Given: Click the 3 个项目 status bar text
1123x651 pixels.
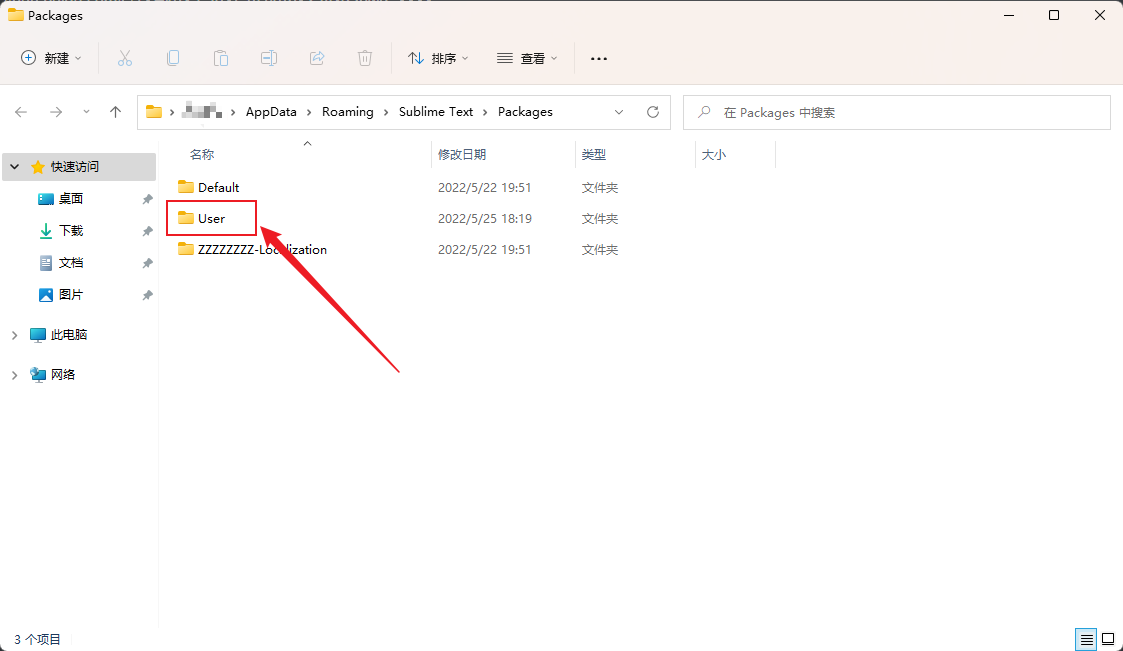Looking at the screenshot, I should 37,640.
